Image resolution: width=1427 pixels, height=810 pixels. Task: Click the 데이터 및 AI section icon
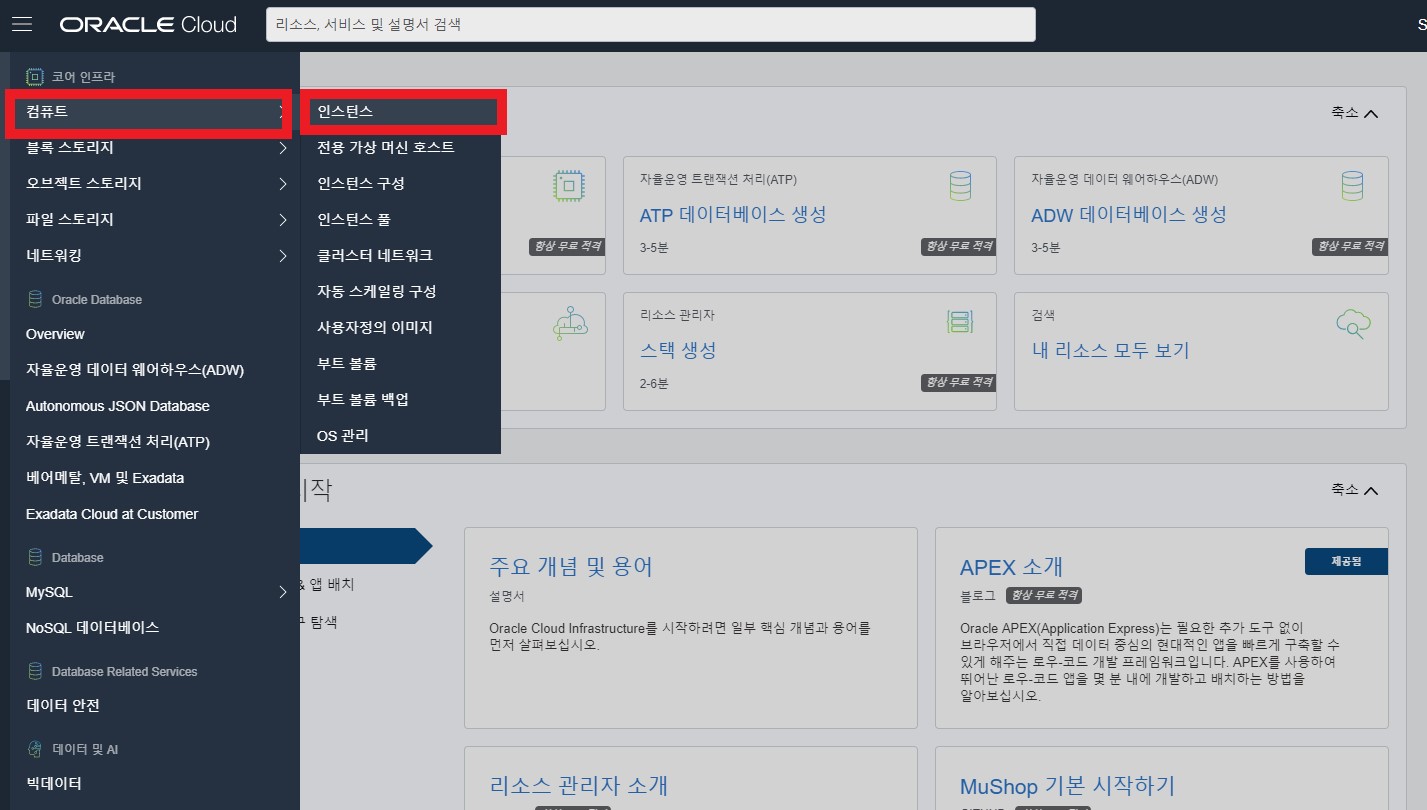point(35,749)
